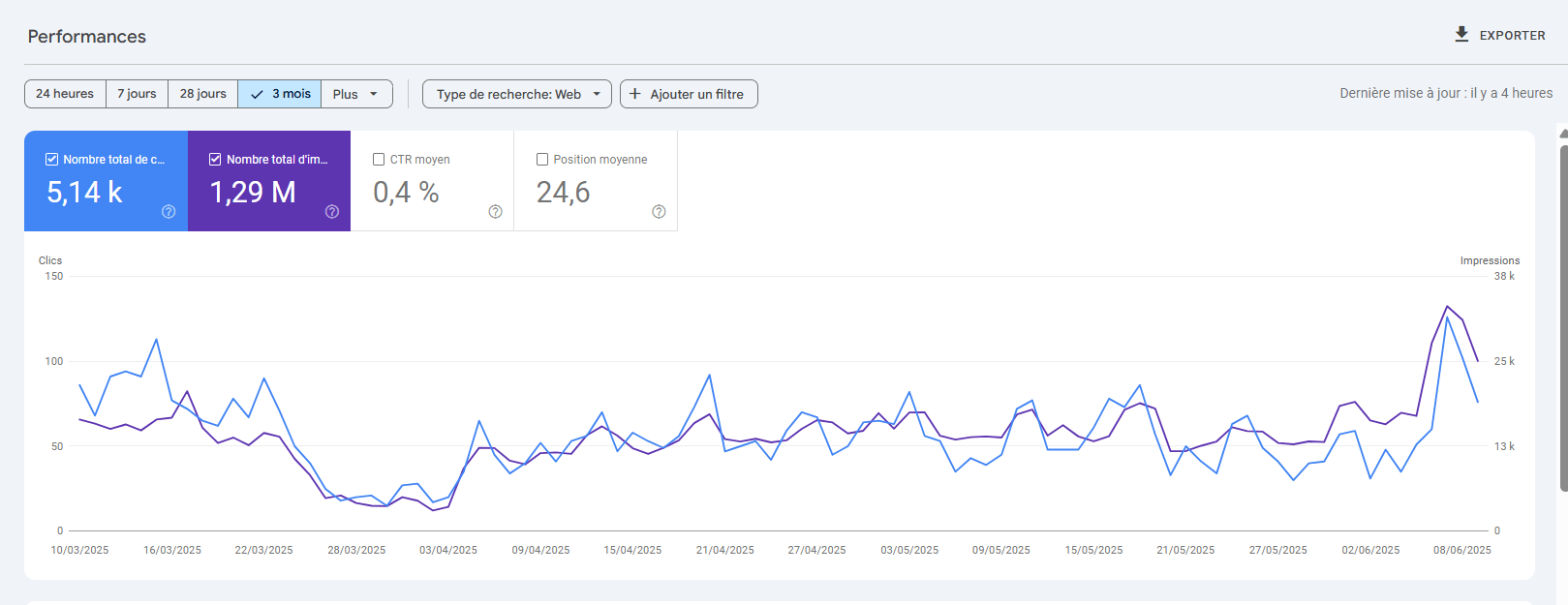Select the 24 heures date range
The width and height of the screenshot is (1568, 605).
point(65,94)
